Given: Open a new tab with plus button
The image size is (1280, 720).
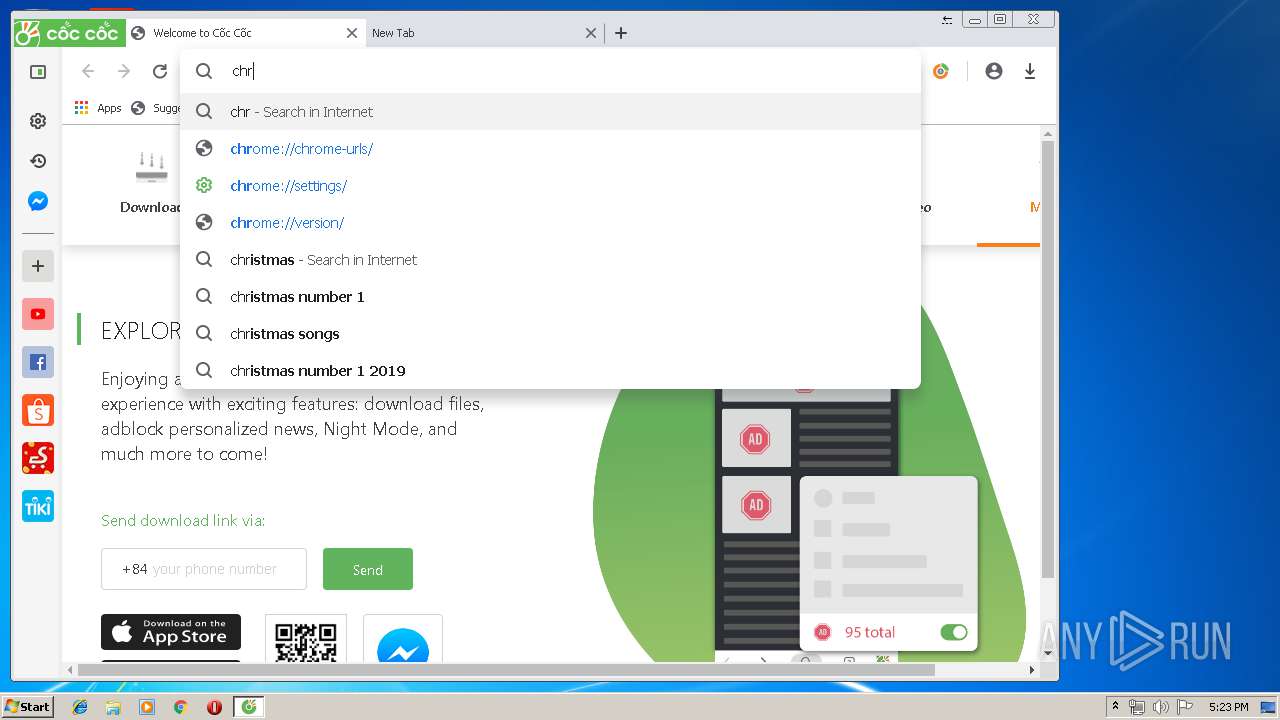Looking at the screenshot, I should point(621,33).
